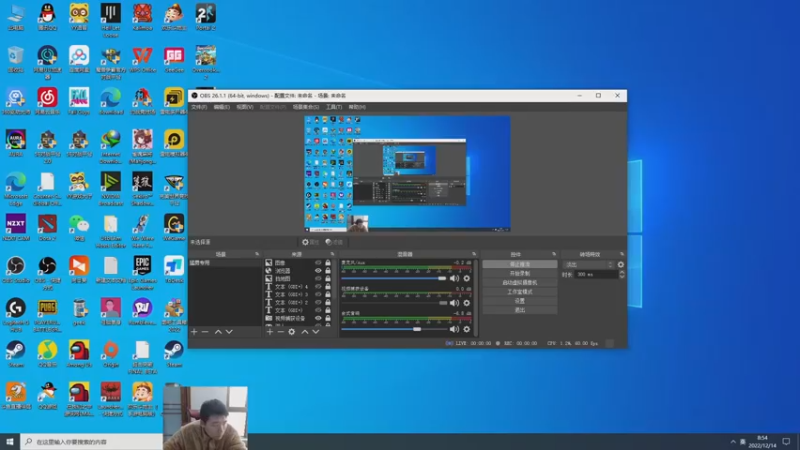Show hidden icons in system tray
Viewport: 800px width, 450px height.
pyautogui.click(x=733, y=441)
